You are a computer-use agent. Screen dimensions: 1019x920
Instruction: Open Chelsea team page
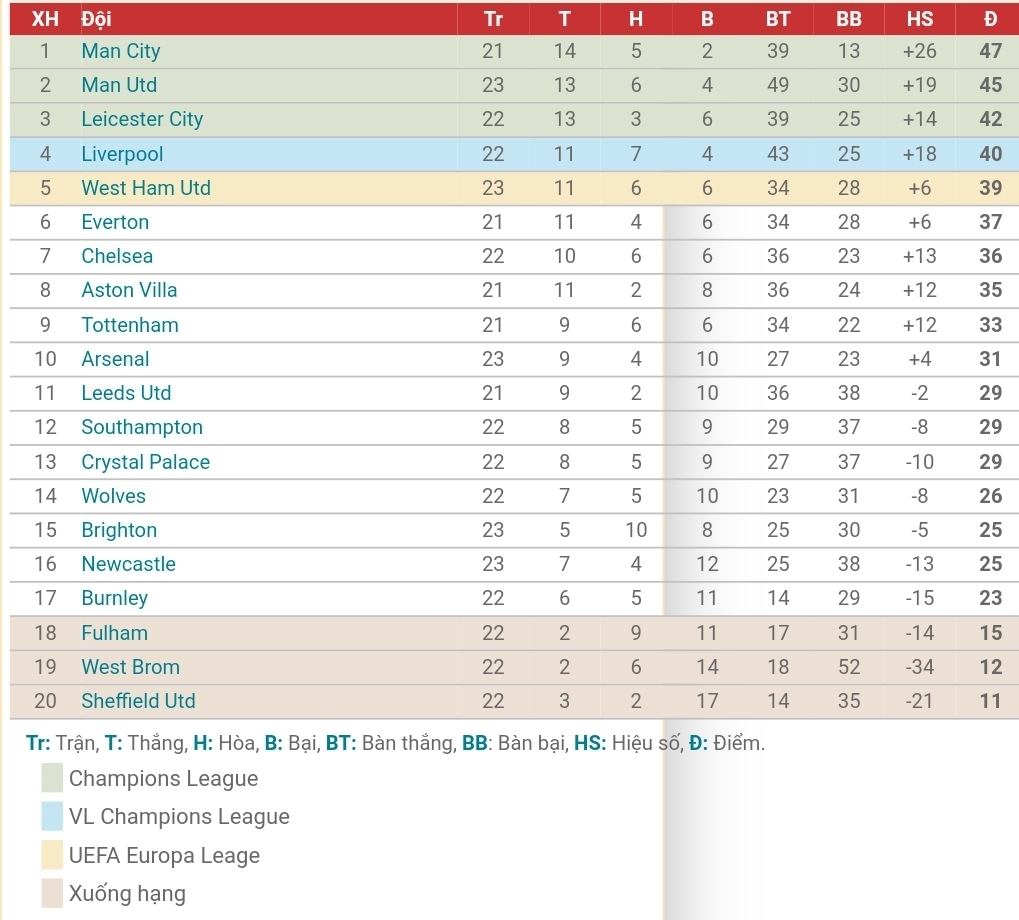[117, 256]
